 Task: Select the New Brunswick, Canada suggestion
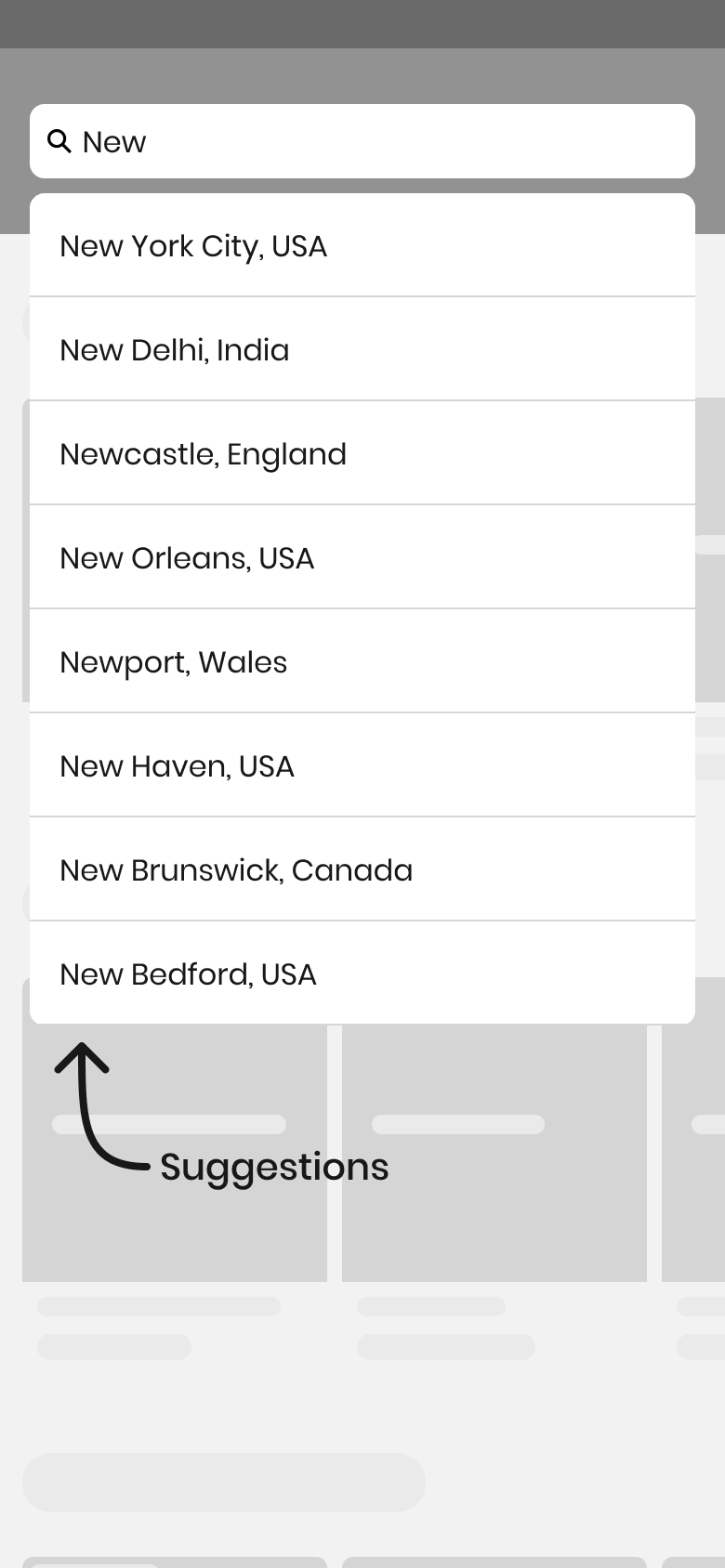[362, 870]
